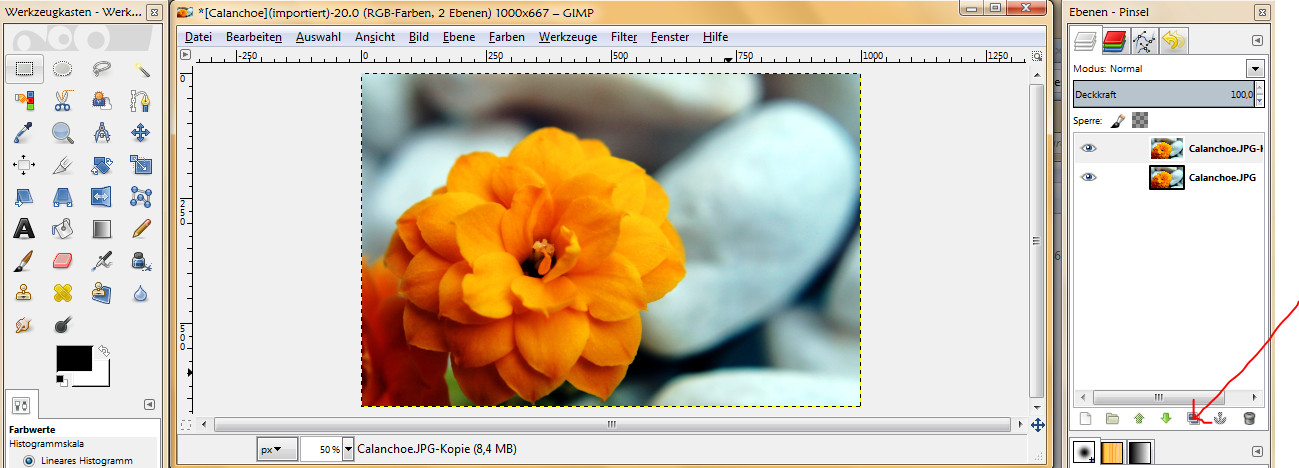Delete layer using trash icon

point(1248,419)
